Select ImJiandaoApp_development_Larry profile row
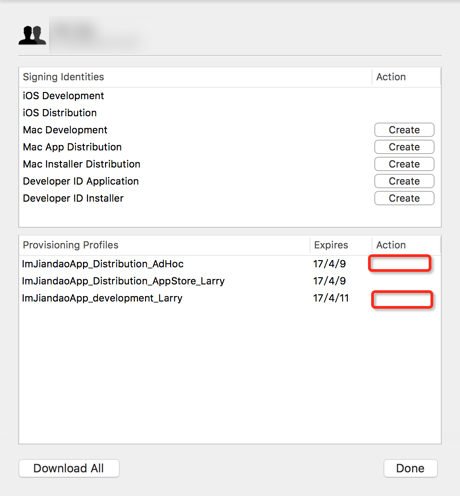The image size is (460, 496). 230,298
